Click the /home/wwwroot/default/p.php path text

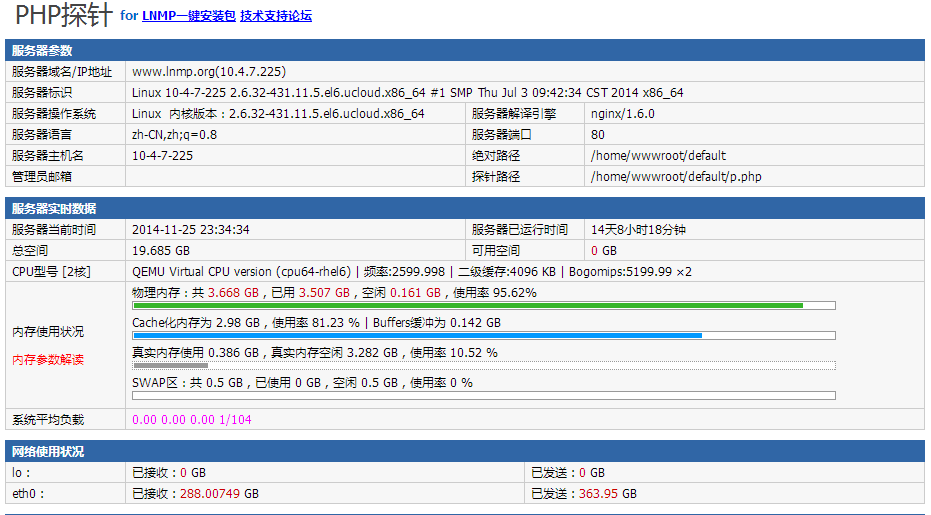[x=676, y=176]
